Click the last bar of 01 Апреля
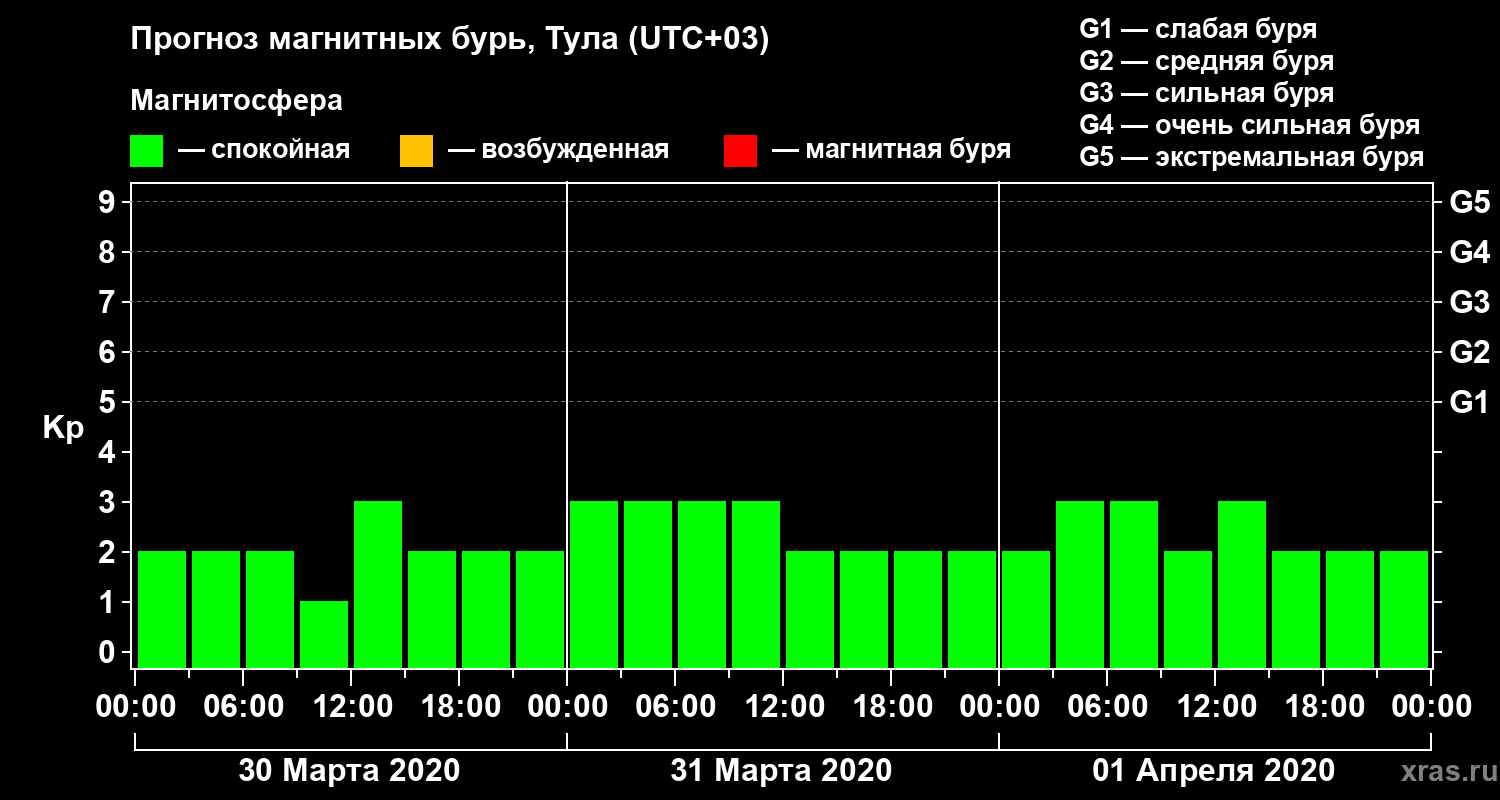 (1404, 609)
